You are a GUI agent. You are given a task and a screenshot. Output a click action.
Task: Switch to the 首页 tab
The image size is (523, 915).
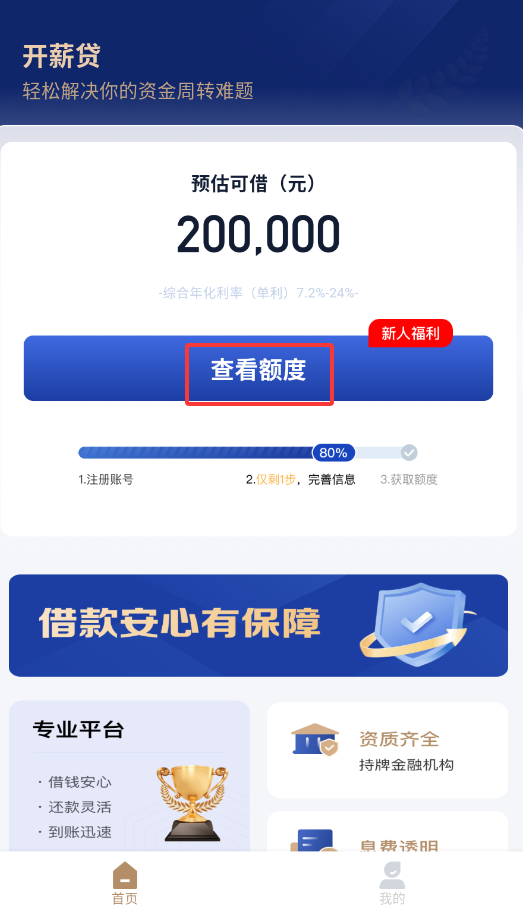pos(125,882)
